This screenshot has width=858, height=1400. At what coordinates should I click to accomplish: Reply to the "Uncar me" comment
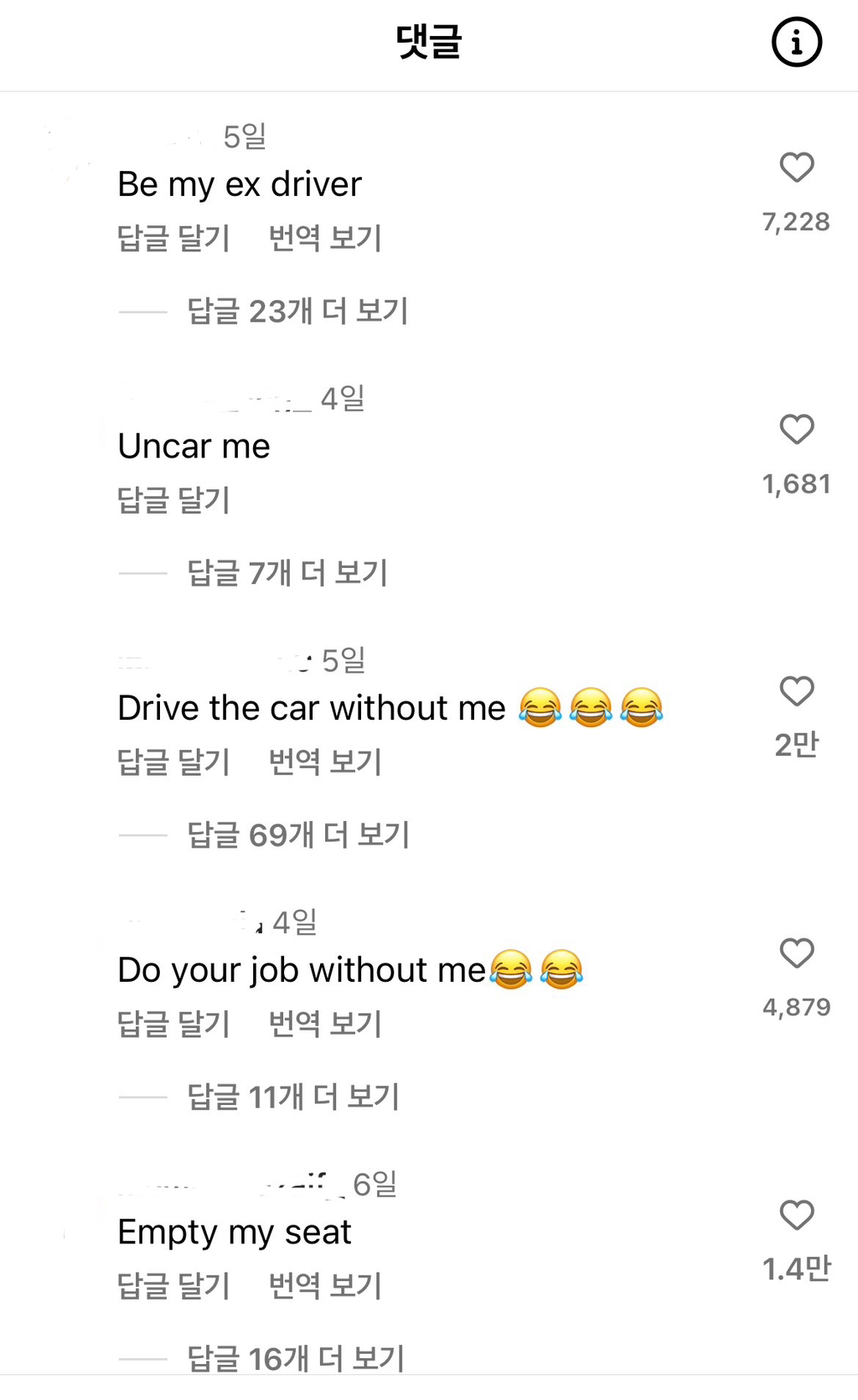pyautogui.click(x=173, y=501)
